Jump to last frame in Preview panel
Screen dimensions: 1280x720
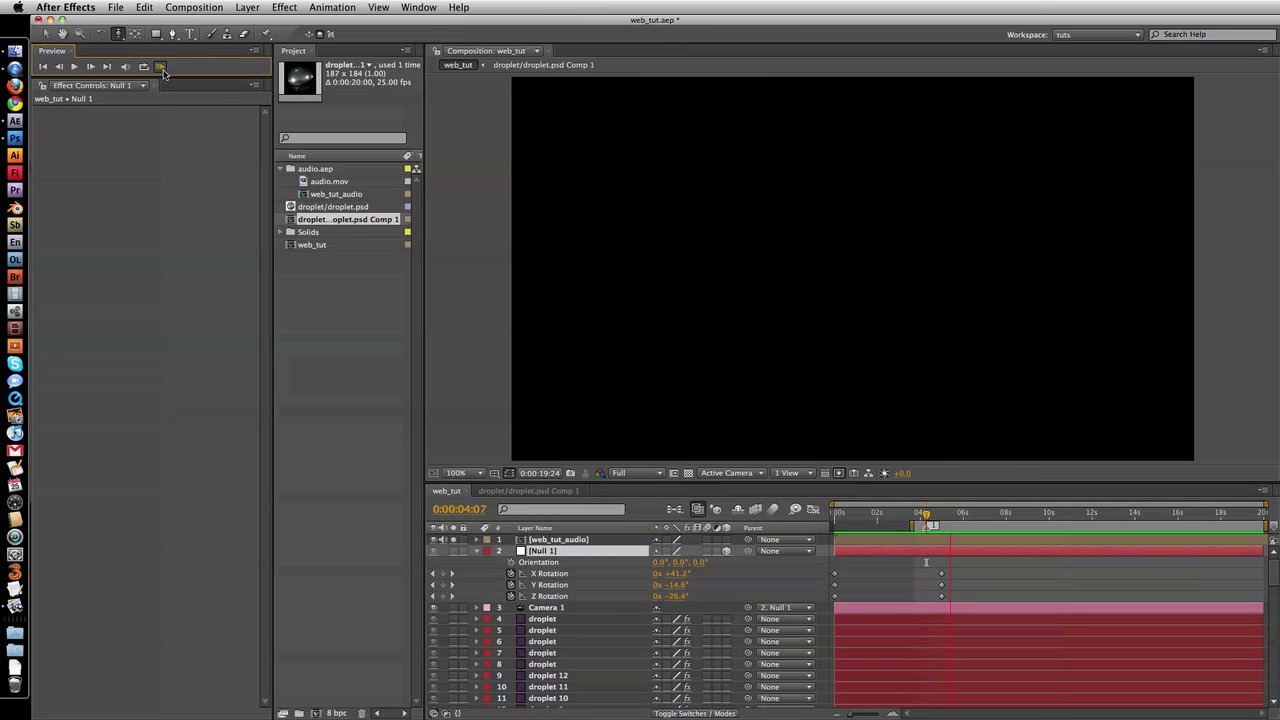pos(107,67)
